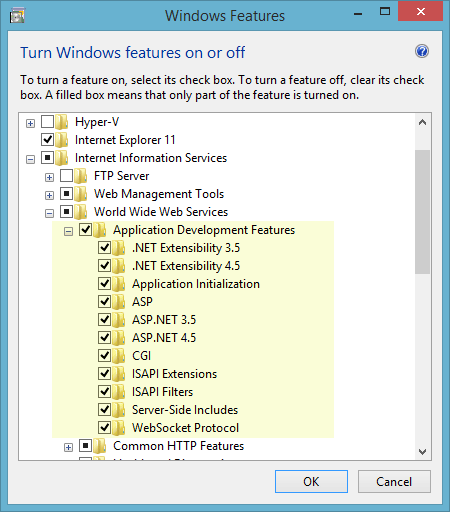Uncheck the ISAPI Filters checkbox

tap(104, 391)
